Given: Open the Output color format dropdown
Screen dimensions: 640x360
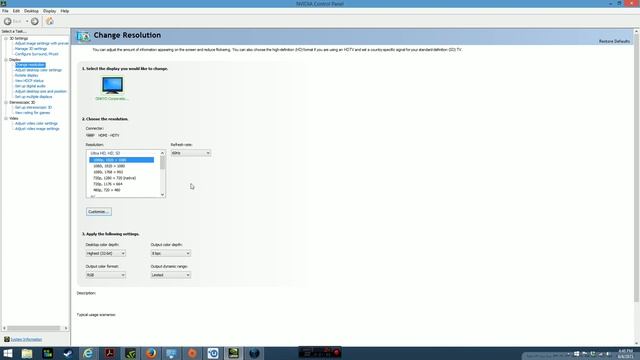Looking at the screenshot, I should [105, 275].
